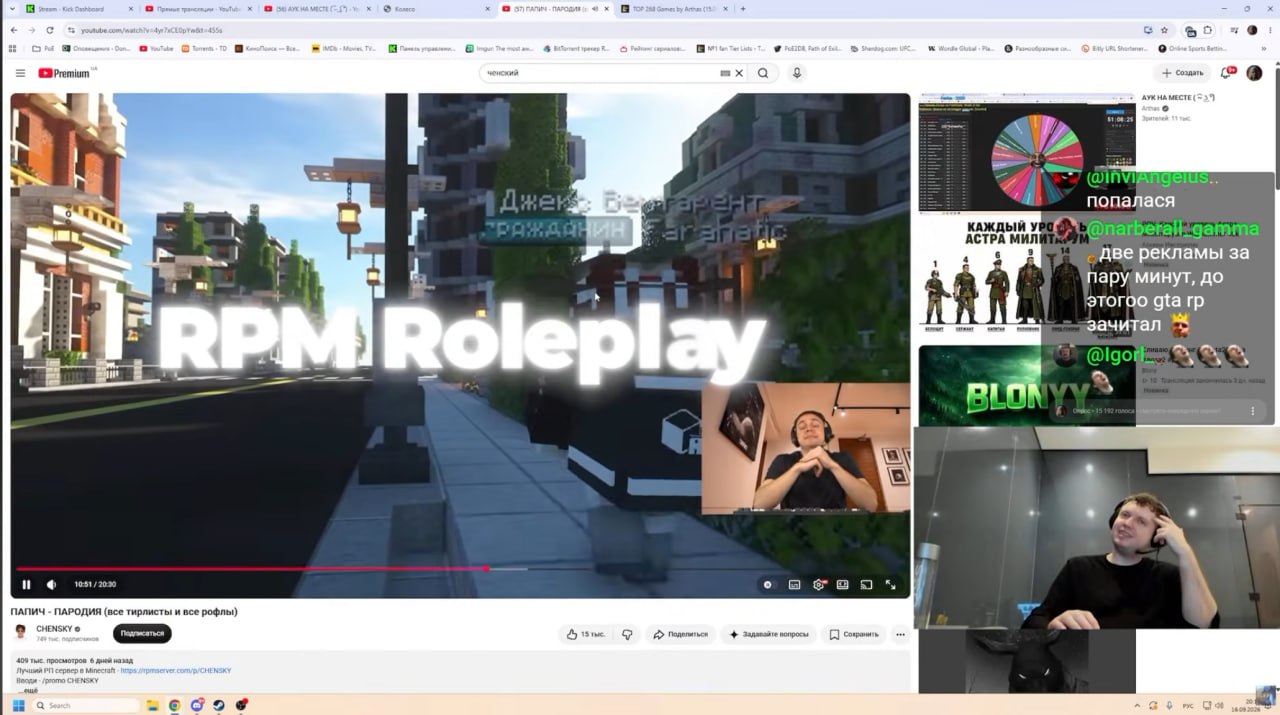
Task: Expand the description with ...ещё
Action: coord(28,690)
